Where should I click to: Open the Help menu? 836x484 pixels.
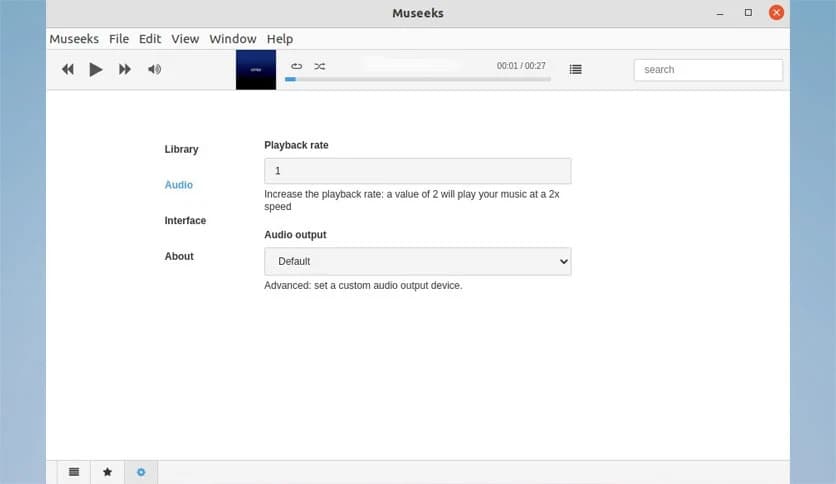[x=280, y=39]
